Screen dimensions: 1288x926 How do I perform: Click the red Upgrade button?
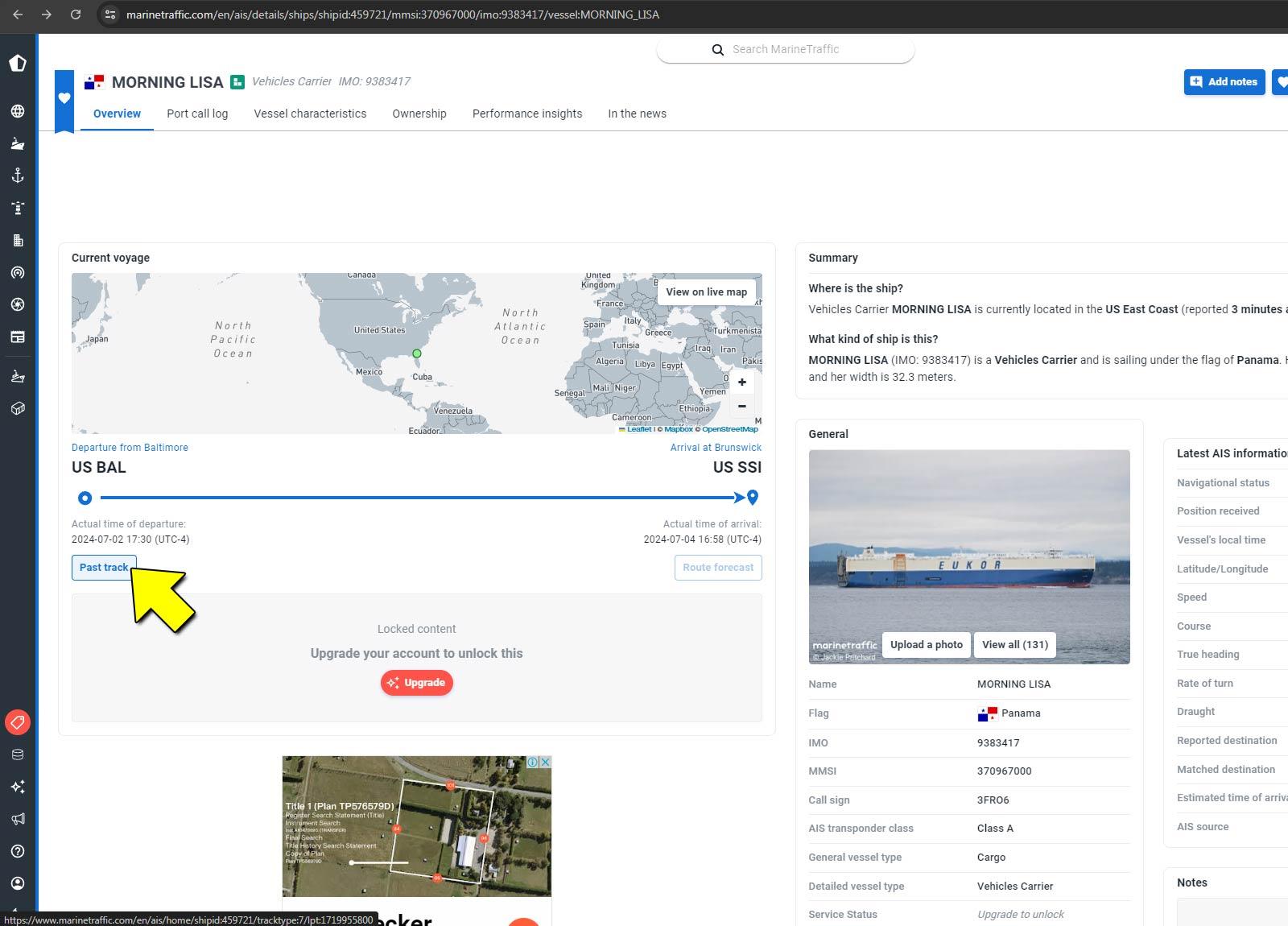417,683
